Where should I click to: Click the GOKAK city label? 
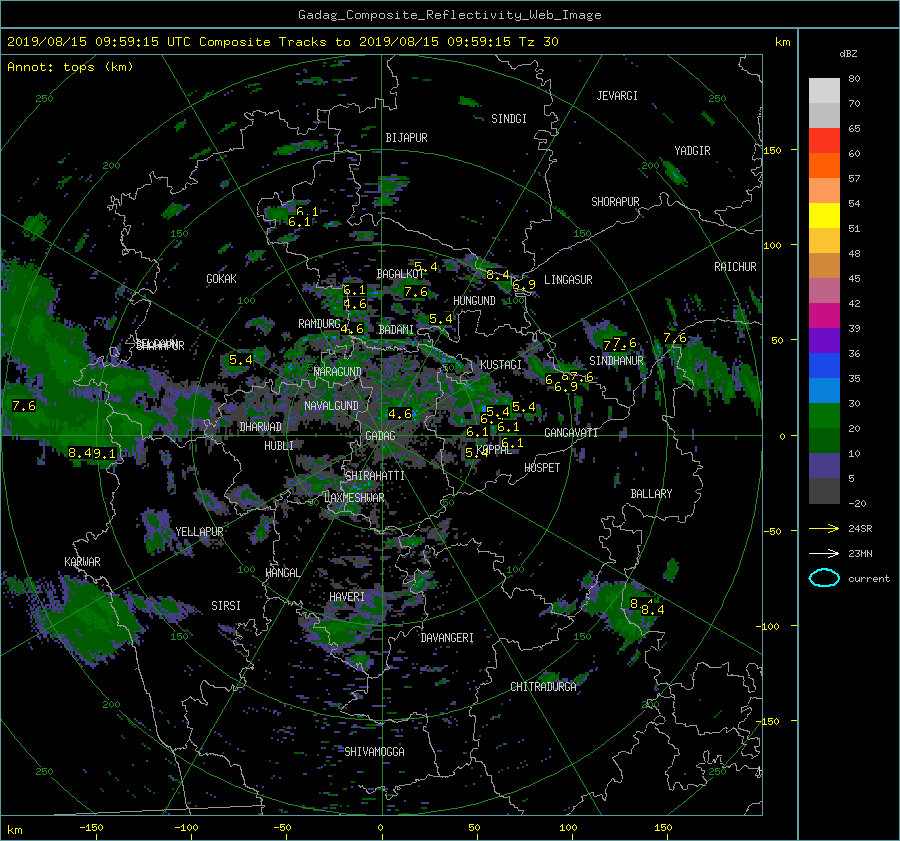[221, 279]
